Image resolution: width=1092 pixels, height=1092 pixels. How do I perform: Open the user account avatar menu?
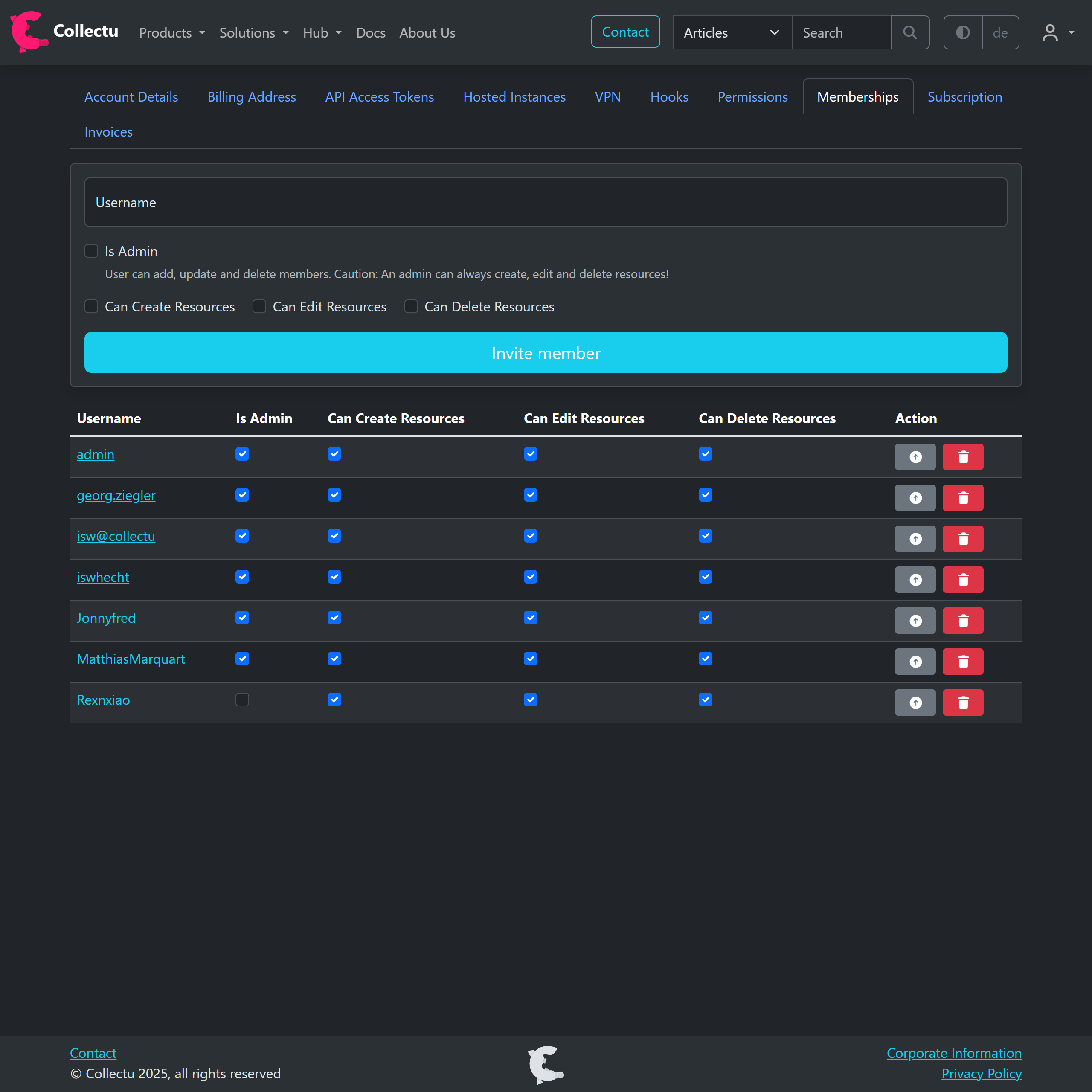pyautogui.click(x=1057, y=32)
